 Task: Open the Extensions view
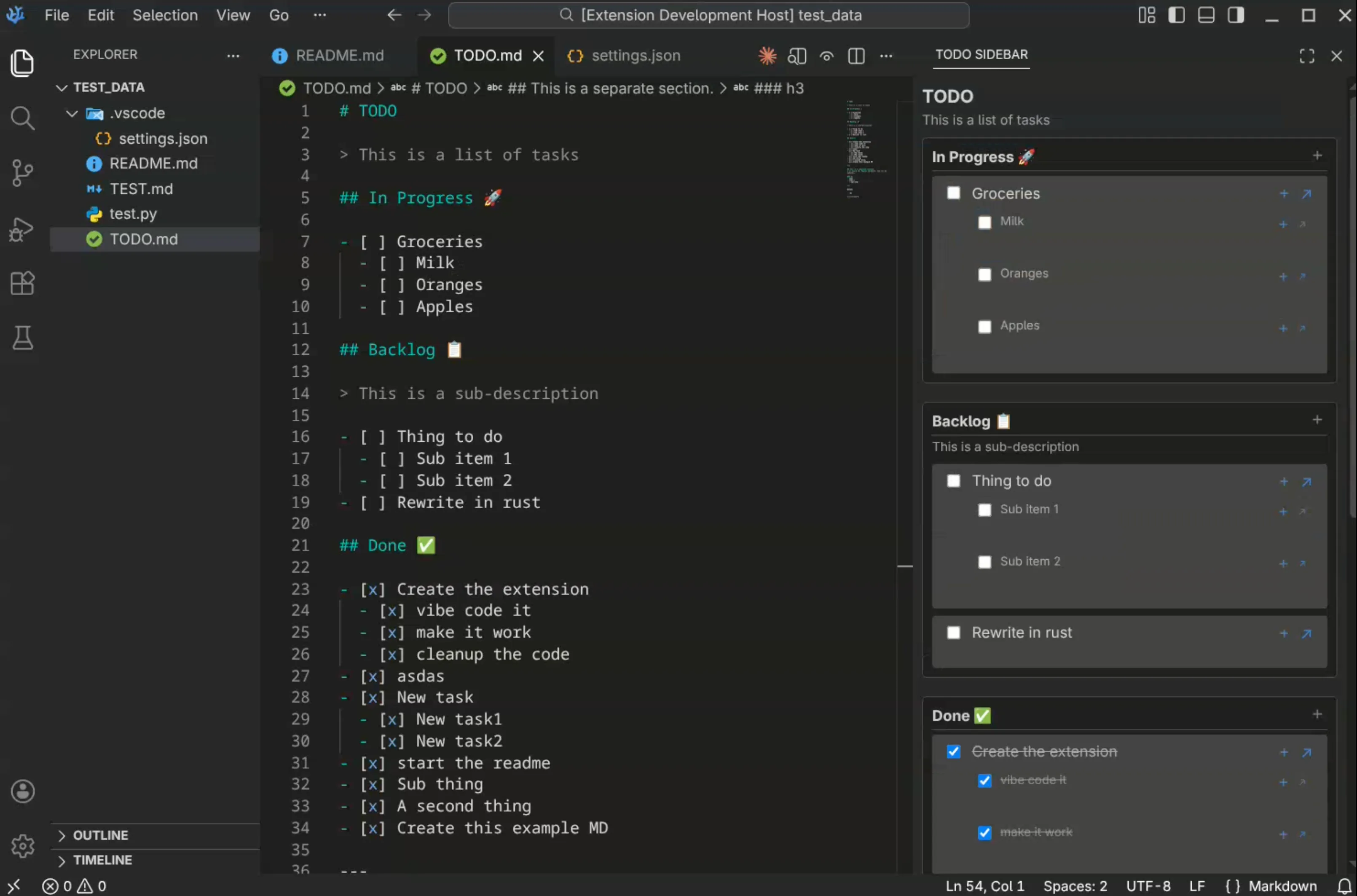(22, 283)
